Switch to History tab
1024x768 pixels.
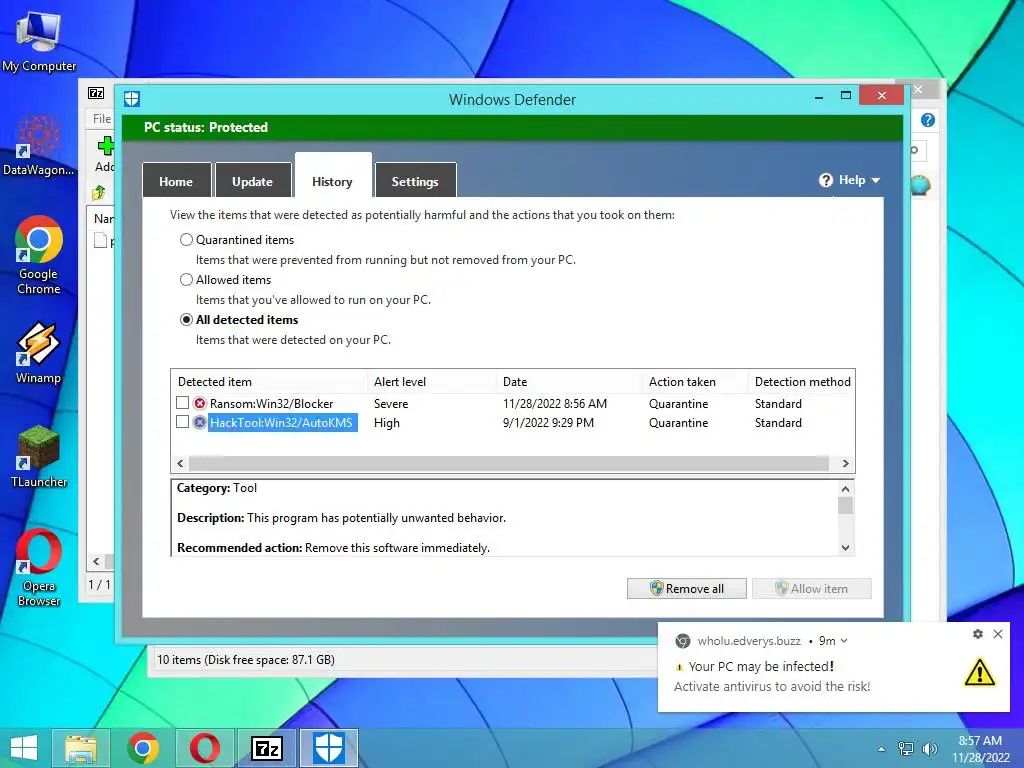tap(332, 176)
